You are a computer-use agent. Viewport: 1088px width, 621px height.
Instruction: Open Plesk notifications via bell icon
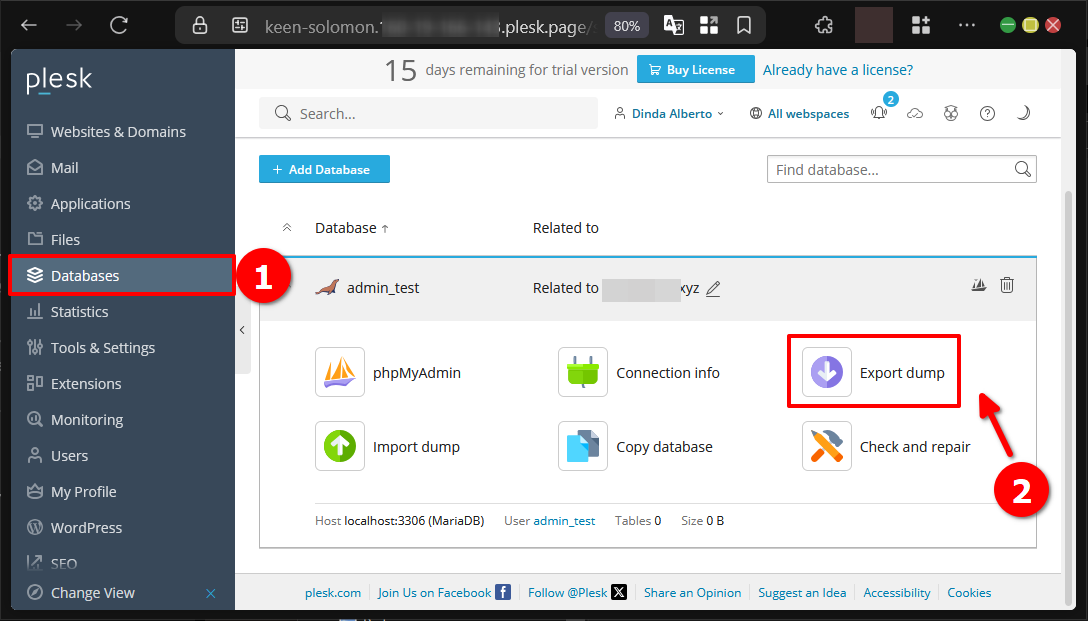878,113
